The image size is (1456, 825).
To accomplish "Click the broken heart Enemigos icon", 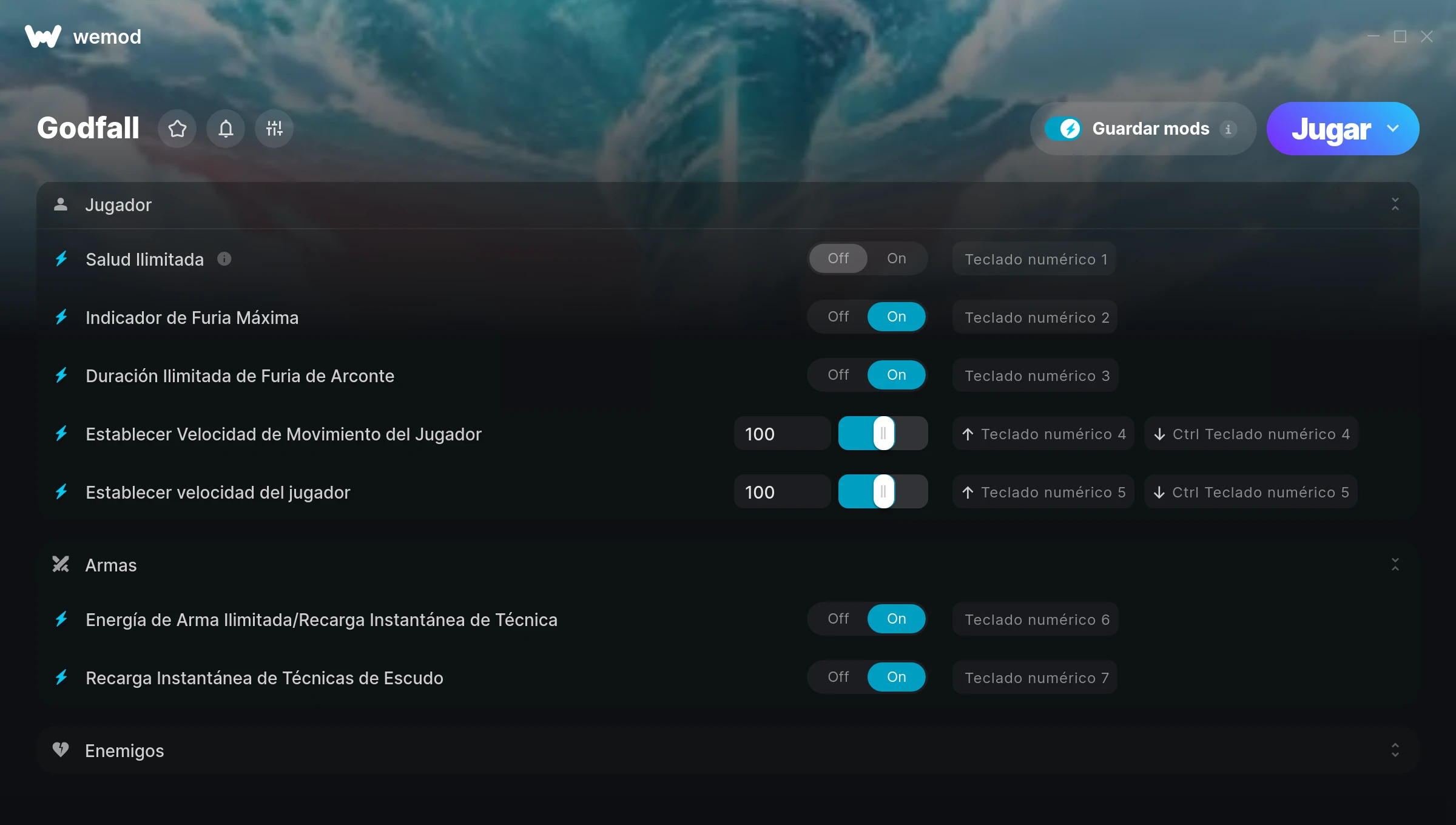I will (61, 750).
